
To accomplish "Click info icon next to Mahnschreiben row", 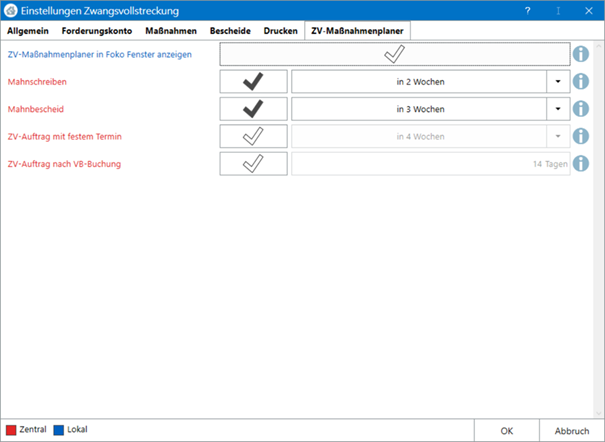I will click(x=582, y=82).
